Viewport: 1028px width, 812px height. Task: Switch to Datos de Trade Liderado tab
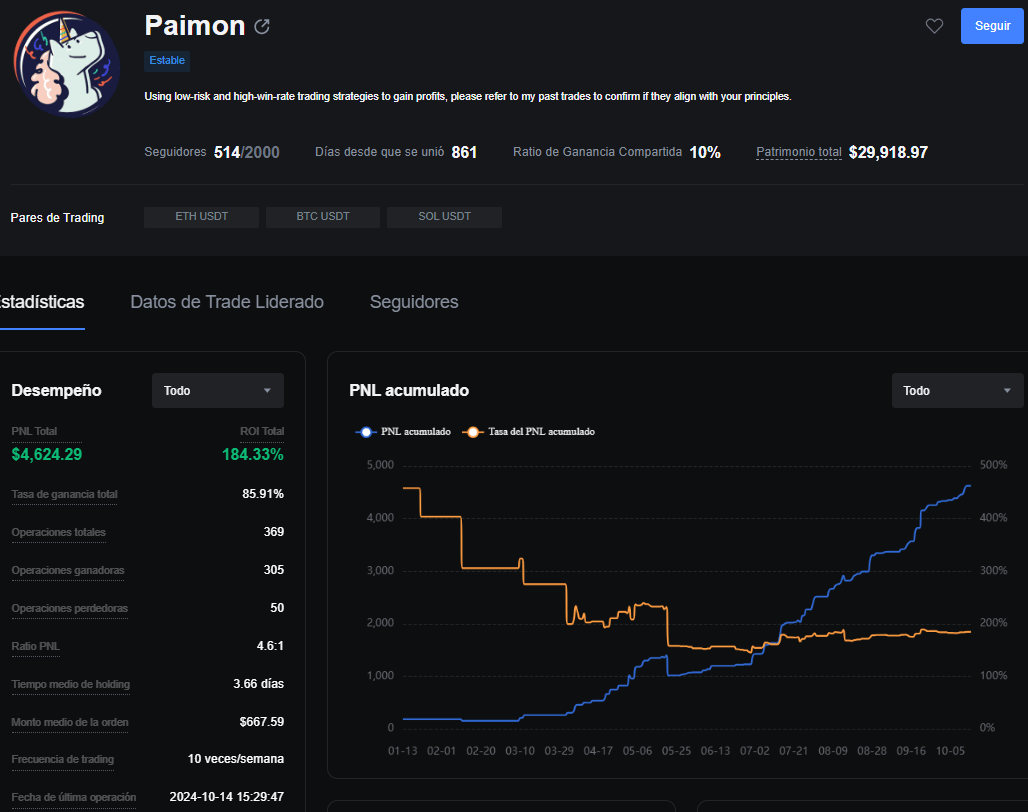pyautogui.click(x=227, y=302)
